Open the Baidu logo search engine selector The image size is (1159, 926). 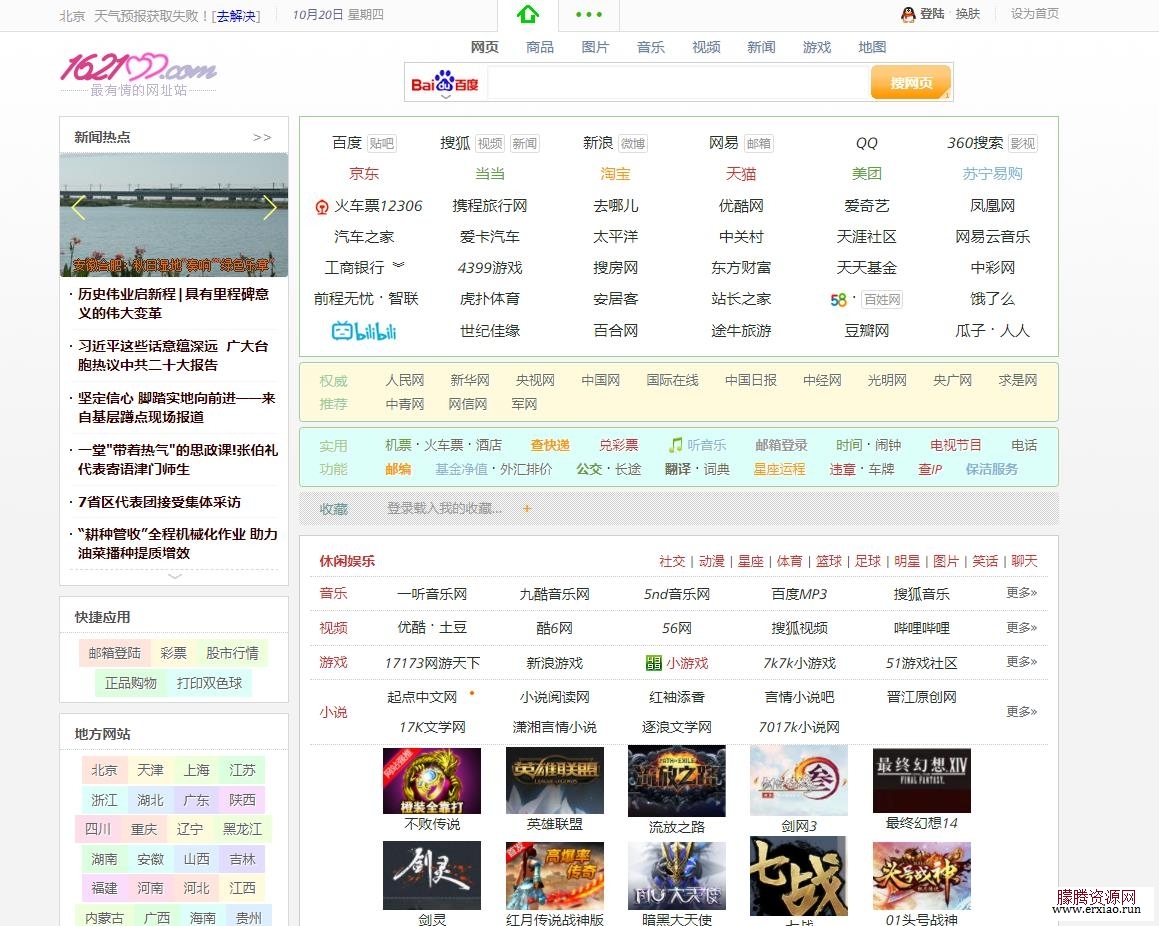444,84
